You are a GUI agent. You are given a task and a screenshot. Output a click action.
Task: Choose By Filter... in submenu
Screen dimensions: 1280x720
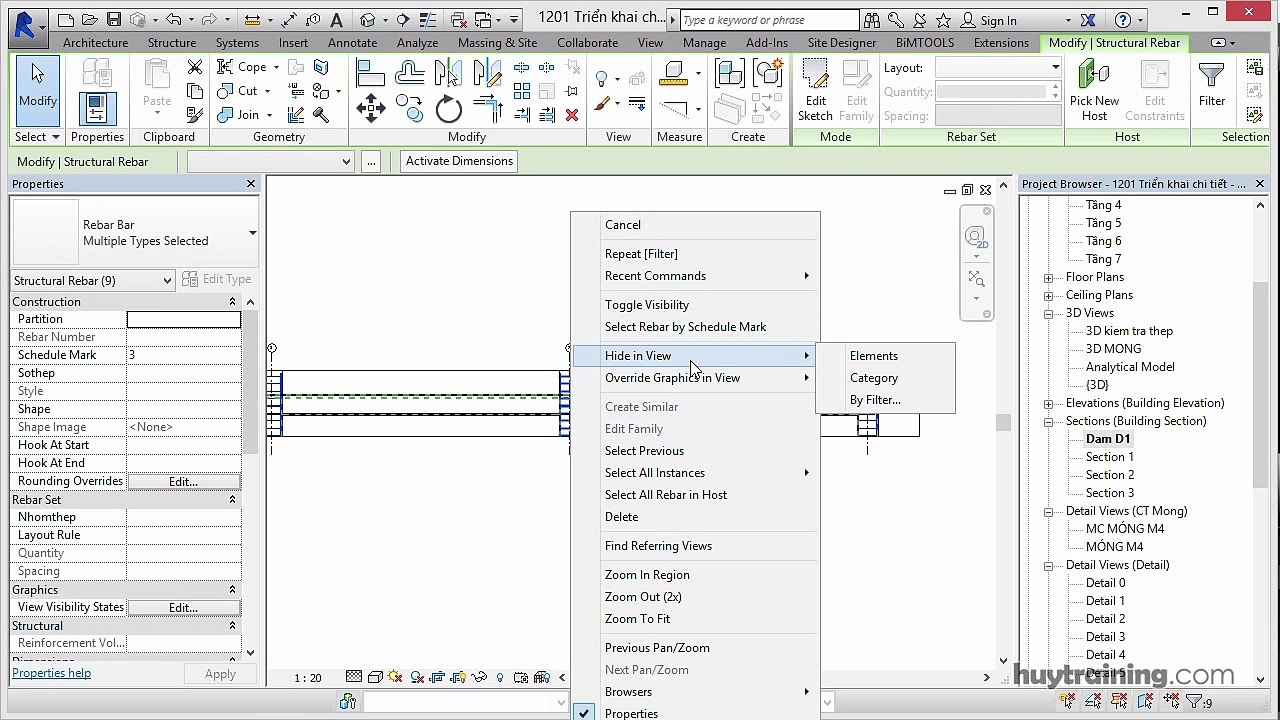click(x=875, y=400)
